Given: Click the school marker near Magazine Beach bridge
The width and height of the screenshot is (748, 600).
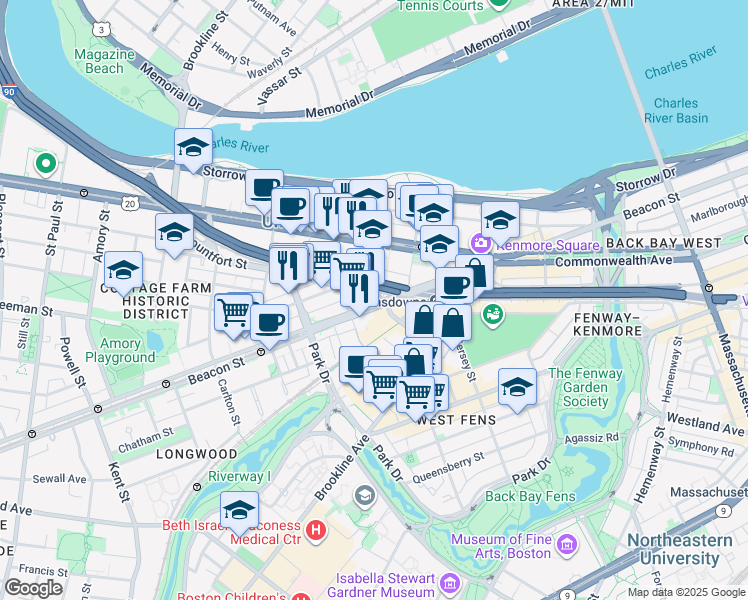Looking at the screenshot, I should [x=193, y=149].
